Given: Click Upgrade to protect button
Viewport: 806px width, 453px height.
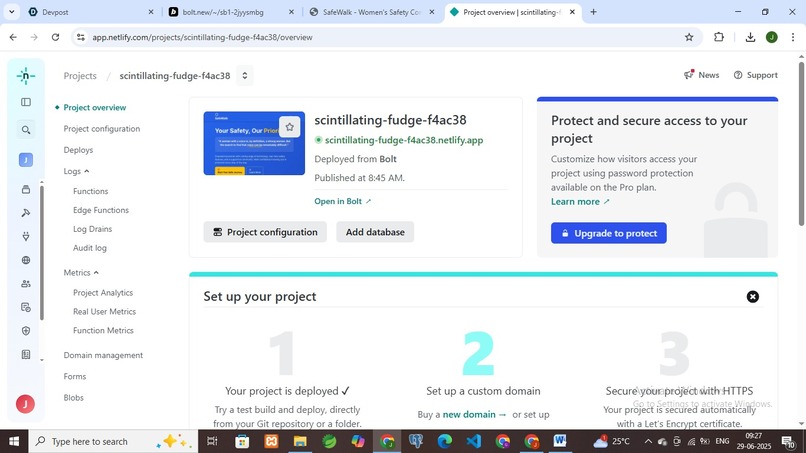Looking at the screenshot, I should pyautogui.click(x=609, y=233).
